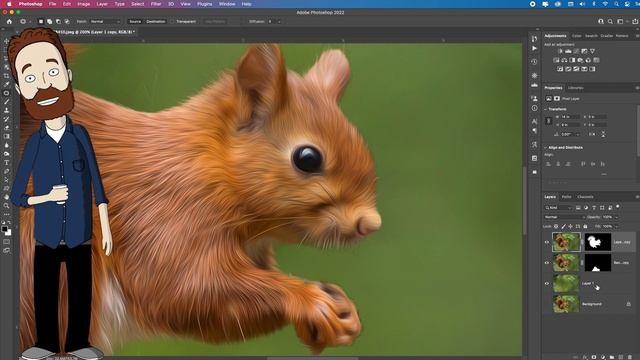Select the Clone Stamp tool
This screenshot has height=360, width=640.
point(7,110)
